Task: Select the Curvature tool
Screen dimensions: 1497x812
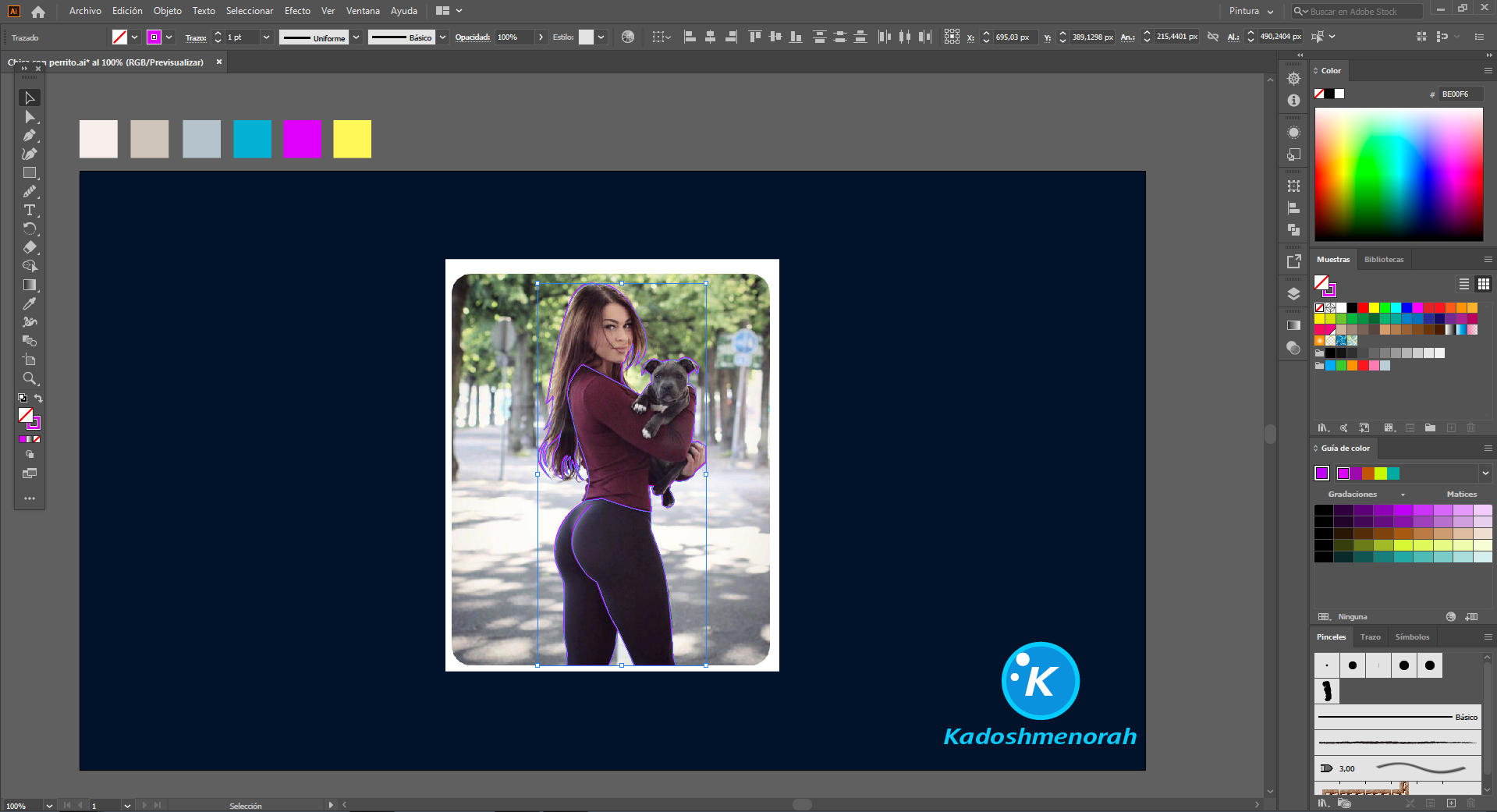Action: click(30, 154)
